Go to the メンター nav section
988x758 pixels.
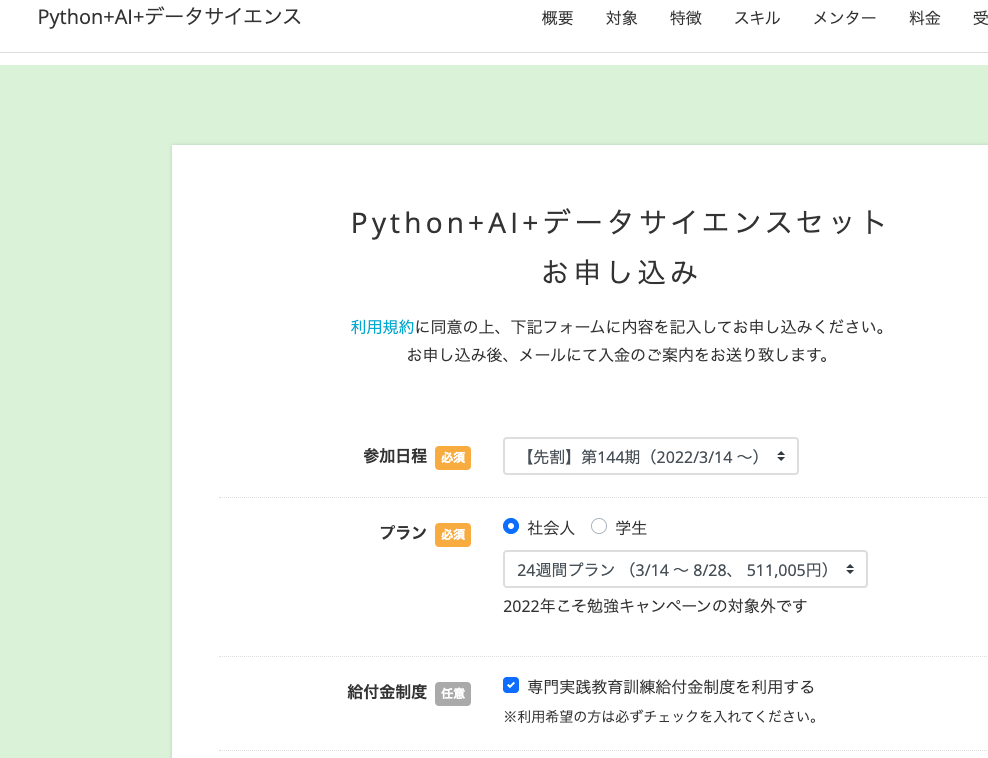(x=845, y=18)
